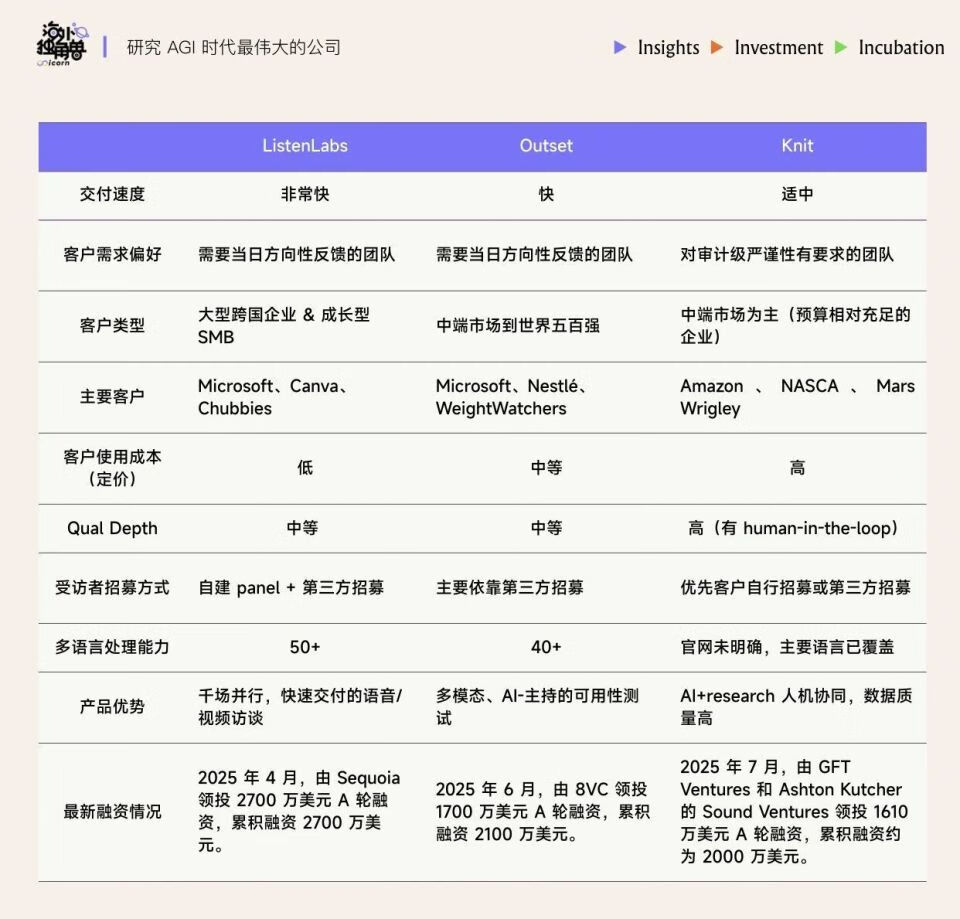Viewport: 960px width, 919px height.
Task: Click the Qual Depth row label
Action: coord(112,528)
